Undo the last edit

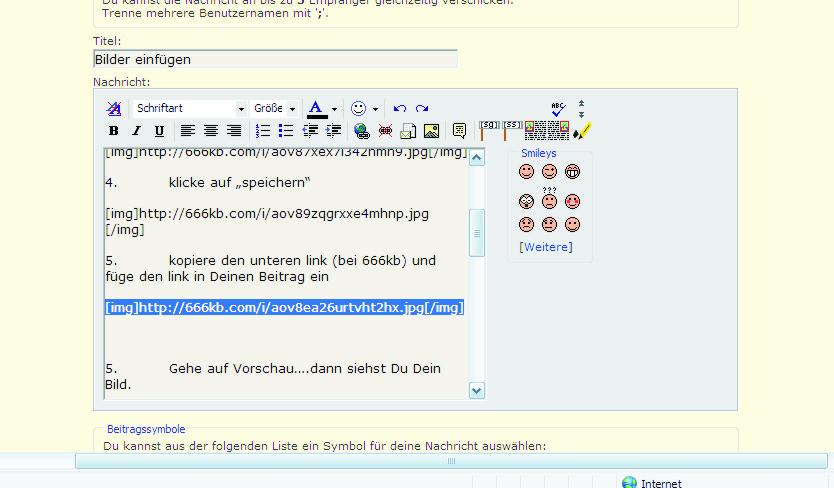pyautogui.click(x=399, y=109)
